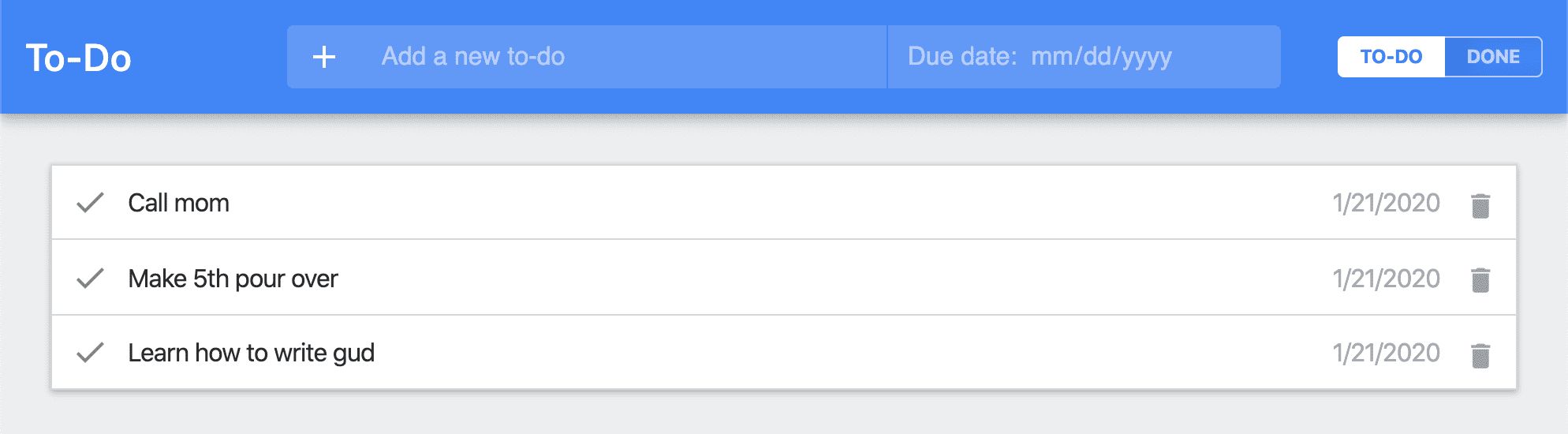1568x434 pixels.
Task: Delete the Call mom task
Action: coord(1480,205)
